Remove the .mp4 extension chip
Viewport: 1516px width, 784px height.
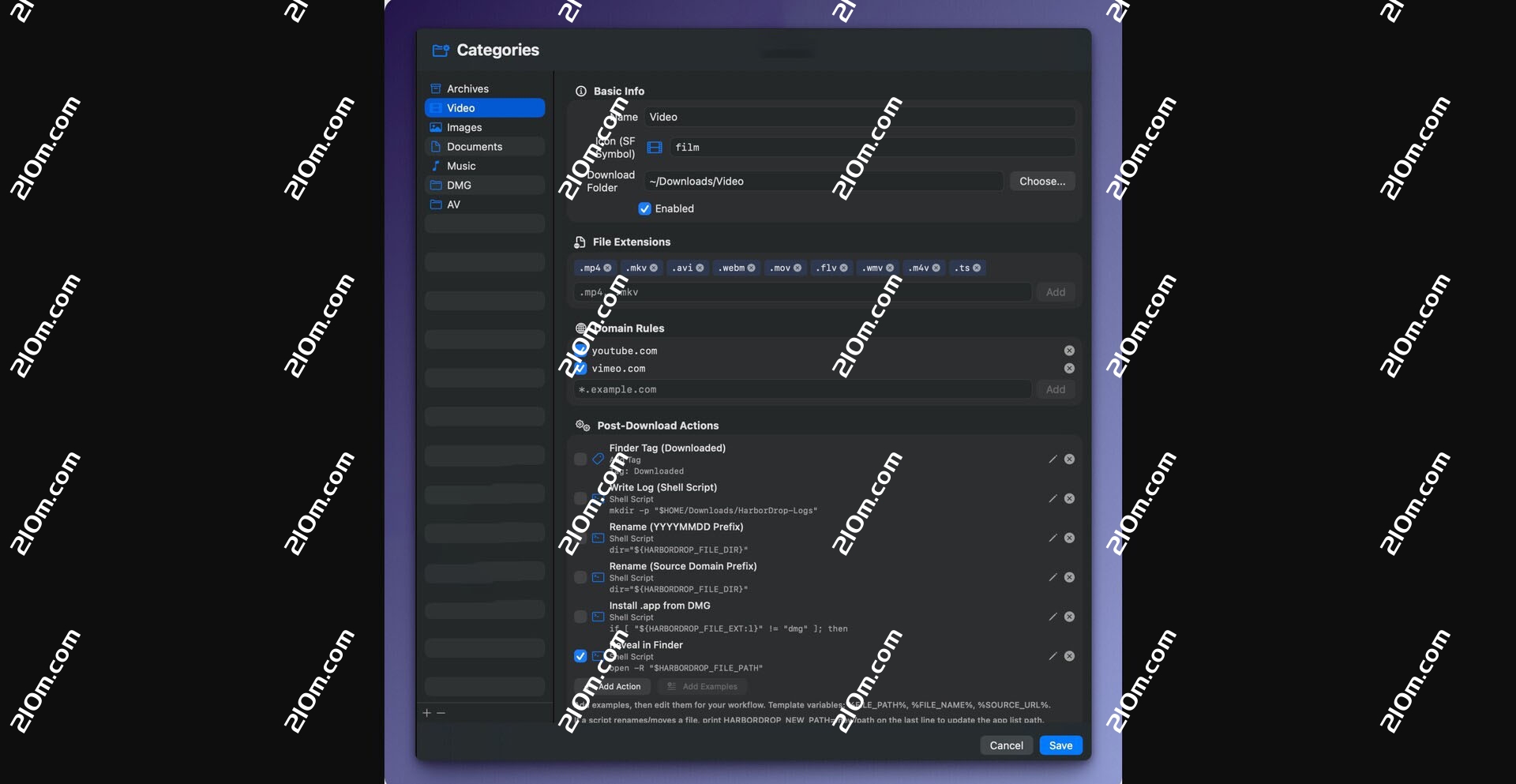[x=607, y=268]
